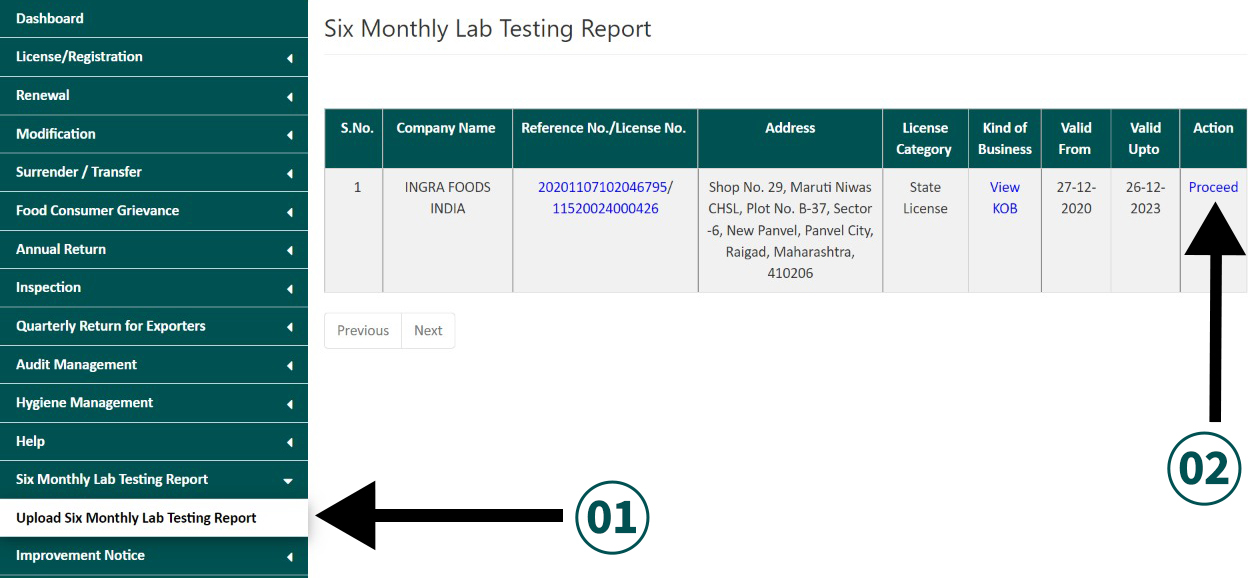Go to the Previous page

(x=363, y=331)
